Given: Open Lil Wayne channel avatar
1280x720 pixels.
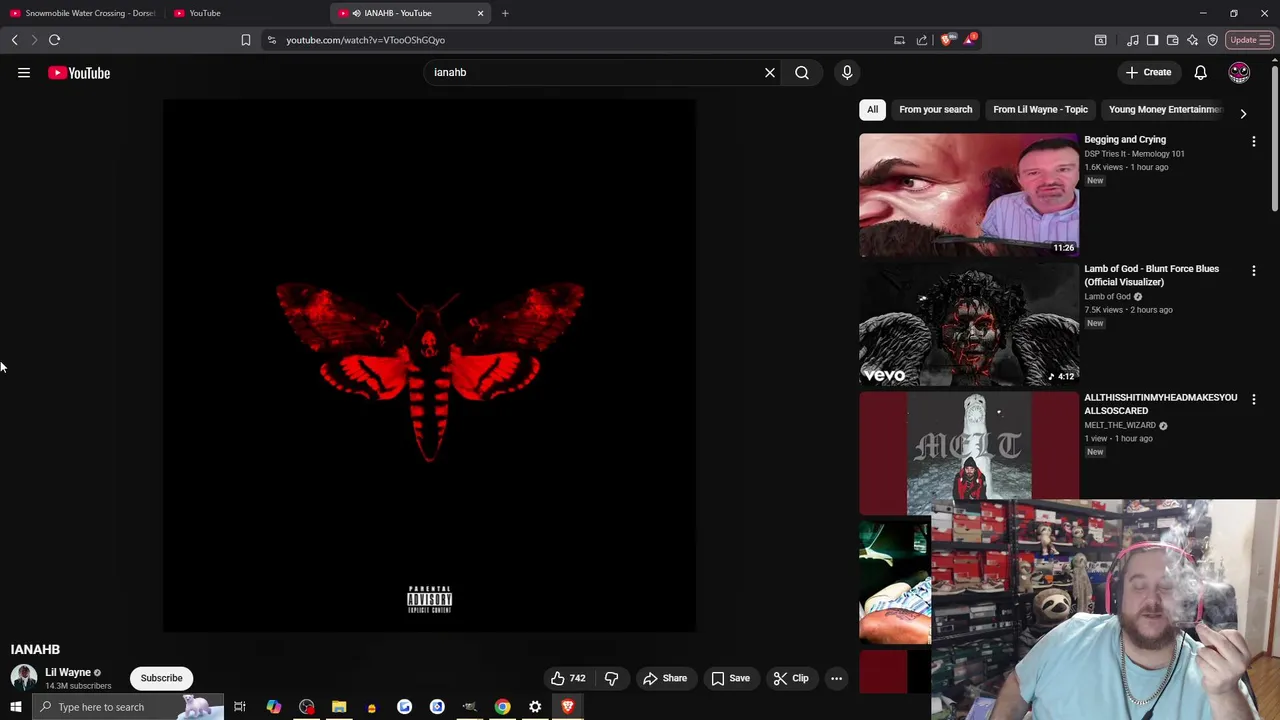Looking at the screenshot, I should 24,678.
